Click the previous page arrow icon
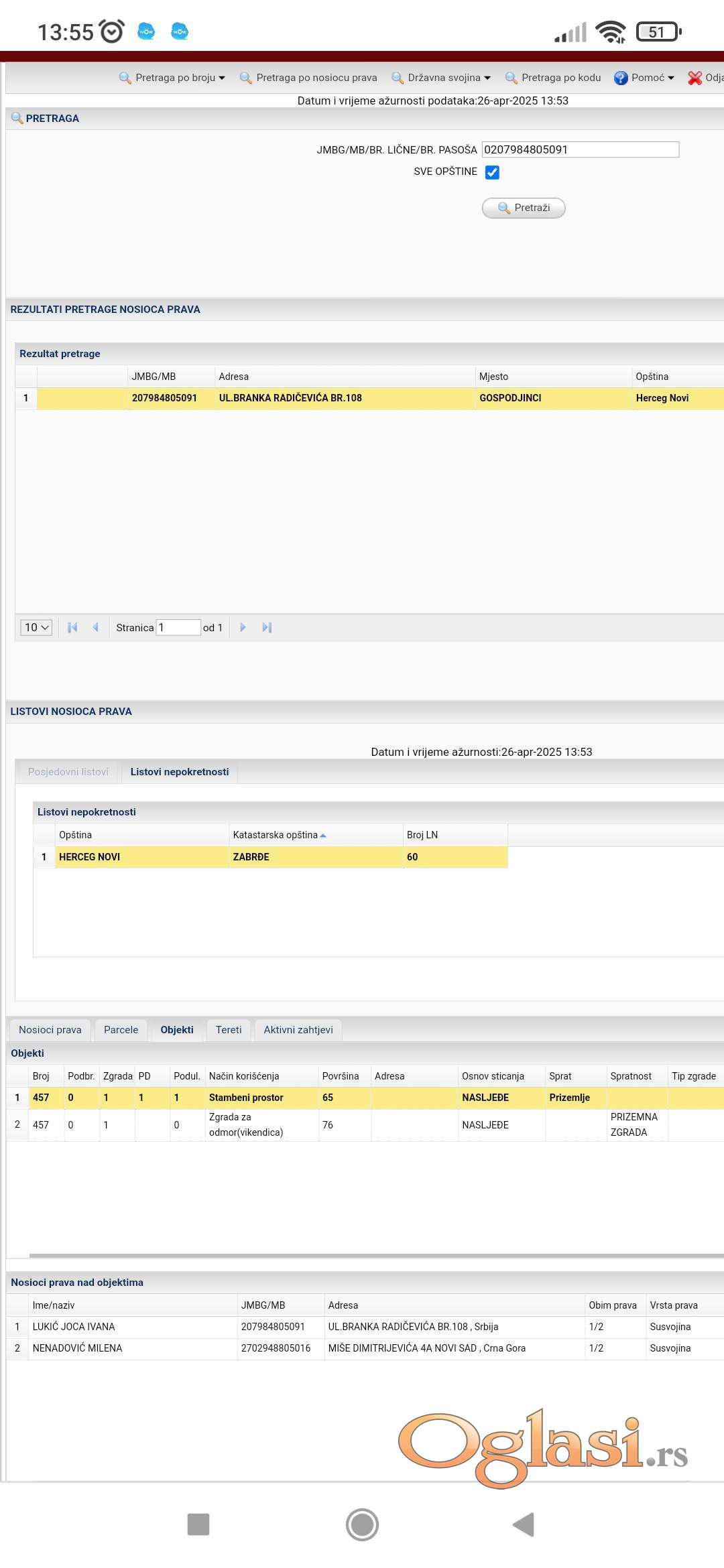The image size is (724, 1568). pyautogui.click(x=96, y=627)
